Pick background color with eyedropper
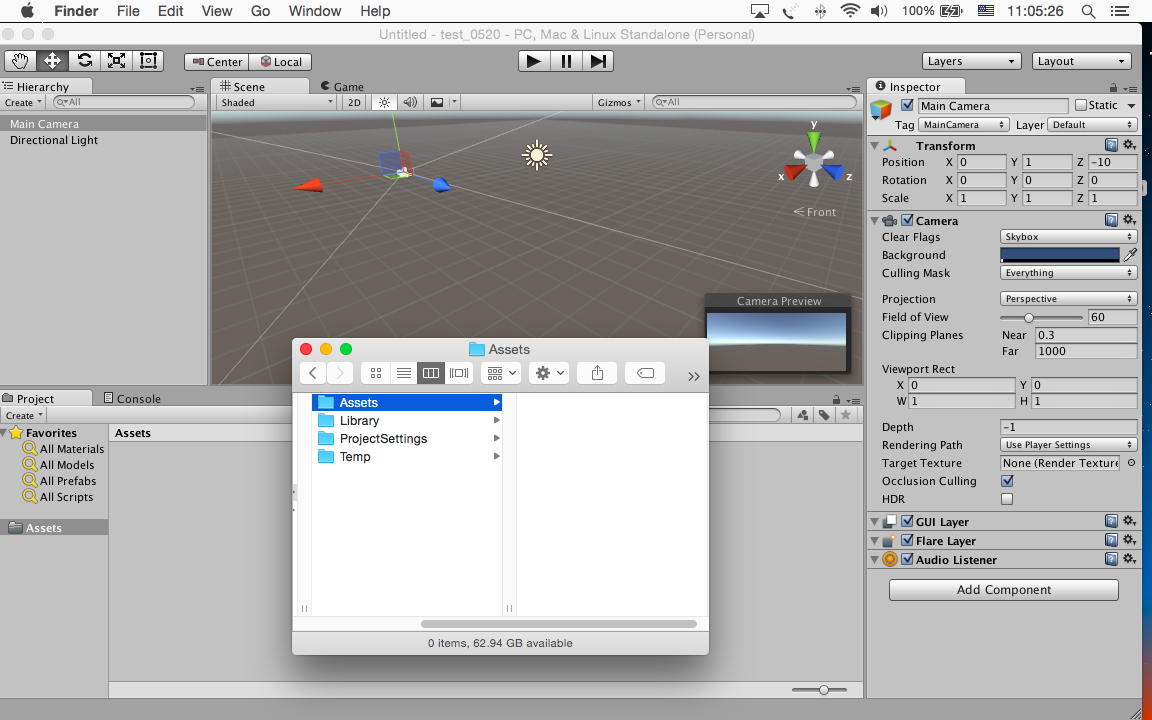 [1130, 255]
